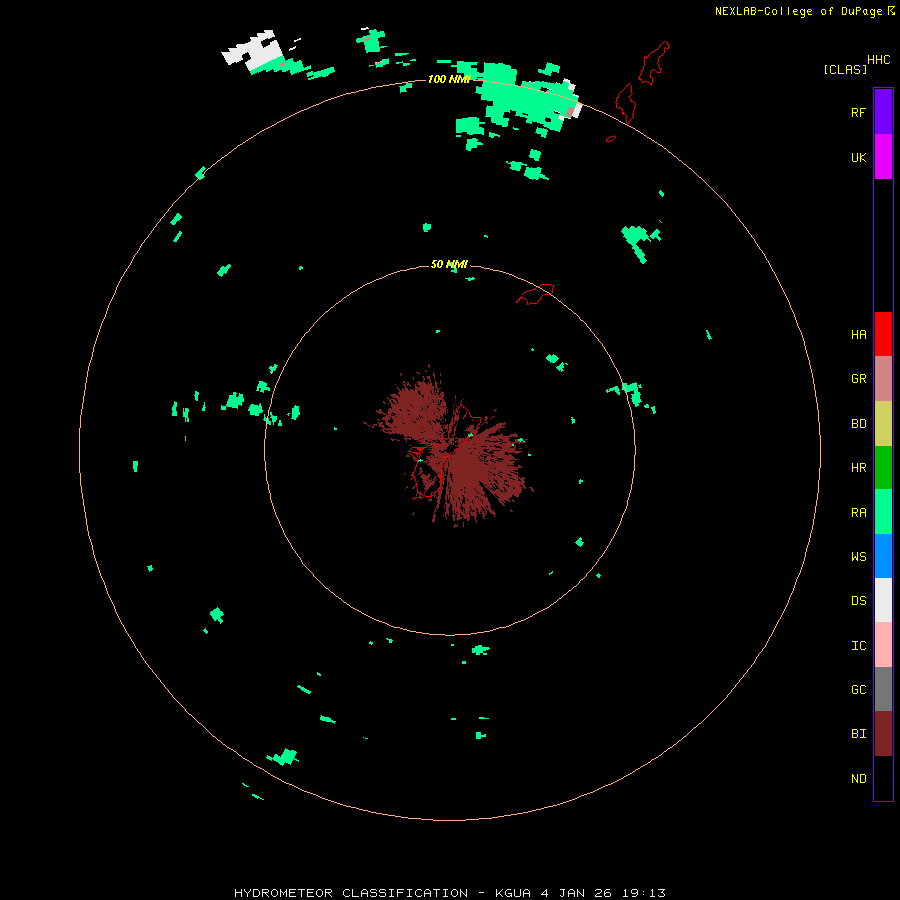Click the GC legend label
The width and height of the screenshot is (900, 900).
point(858,690)
